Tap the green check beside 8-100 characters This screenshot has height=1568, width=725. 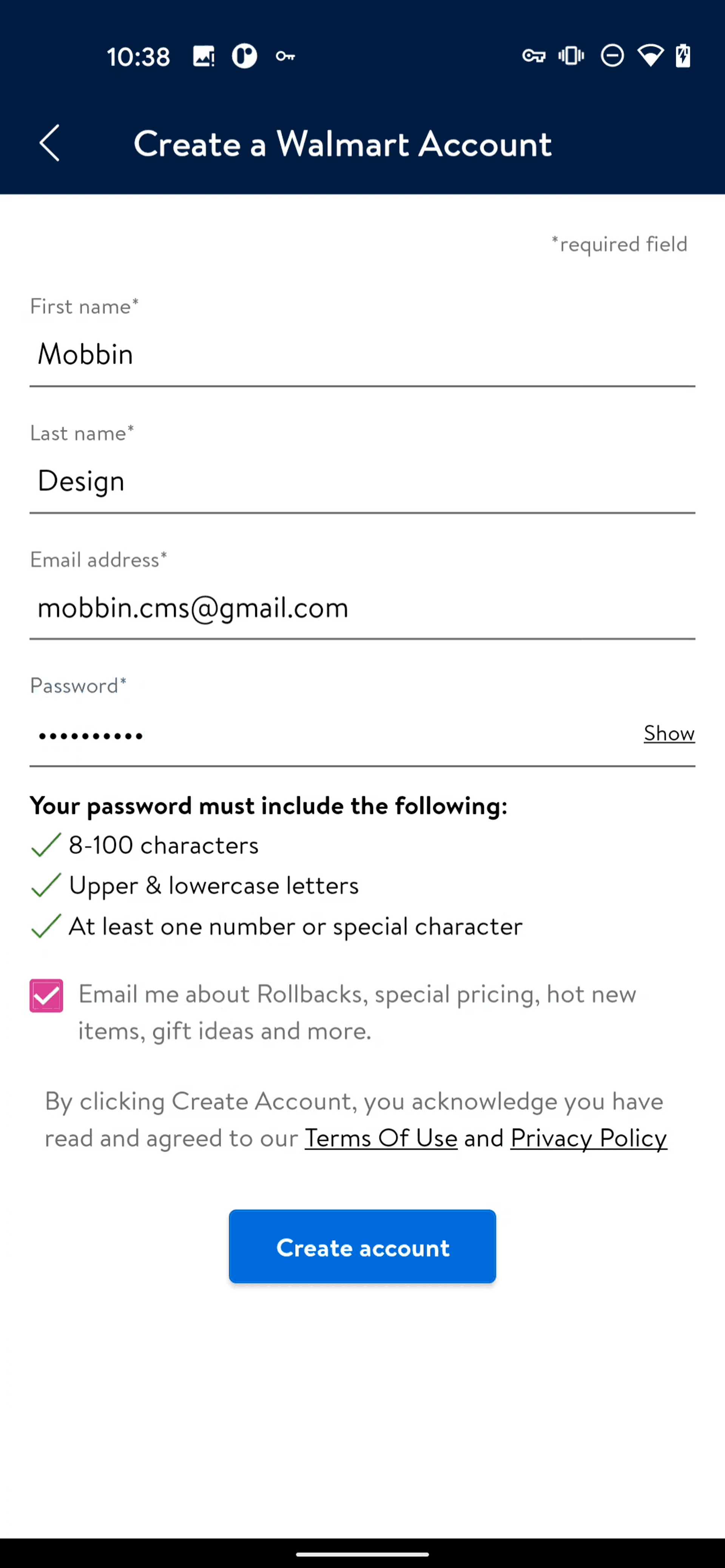point(46,845)
